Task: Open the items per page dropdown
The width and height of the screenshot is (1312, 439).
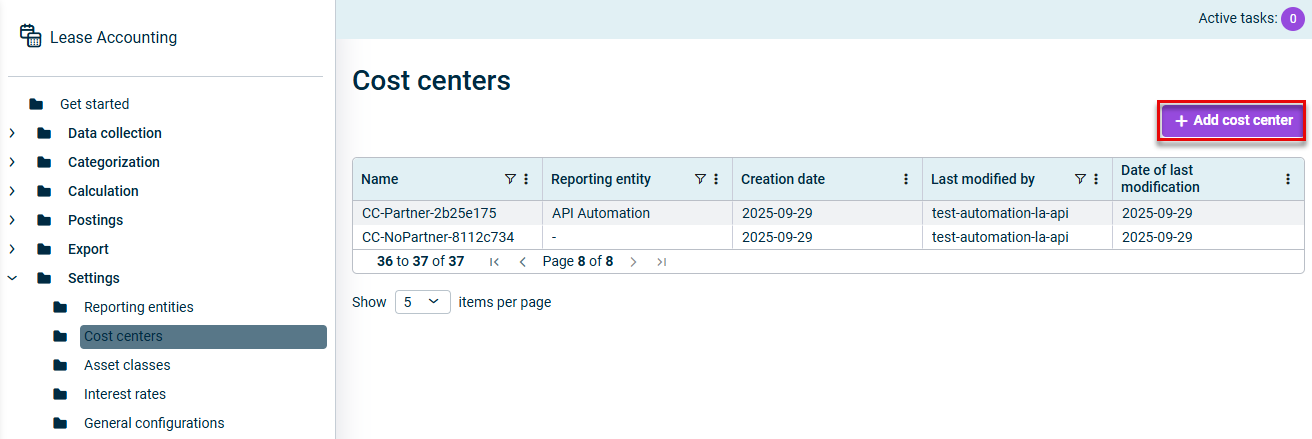Action: [x=423, y=302]
